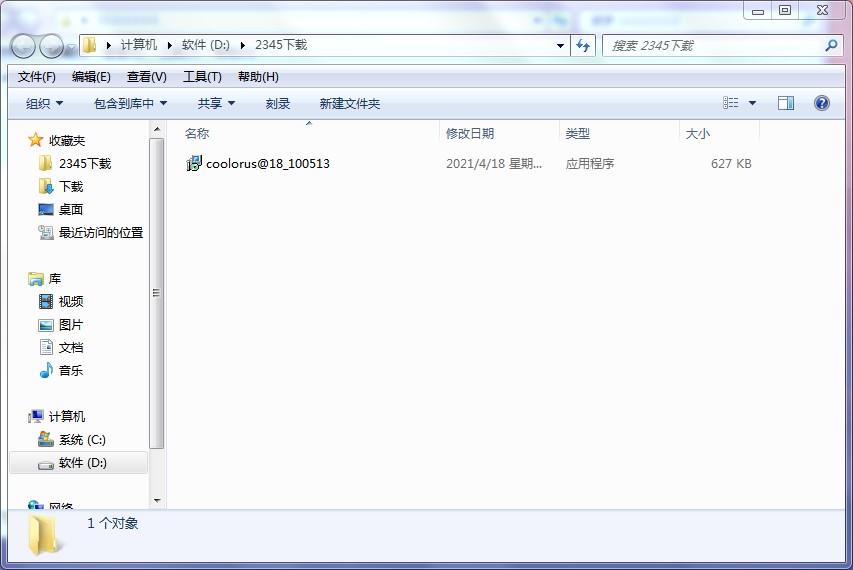Open the 图片 library
The image size is (853, 570).
pyautogui.click(x=71, y=325)
